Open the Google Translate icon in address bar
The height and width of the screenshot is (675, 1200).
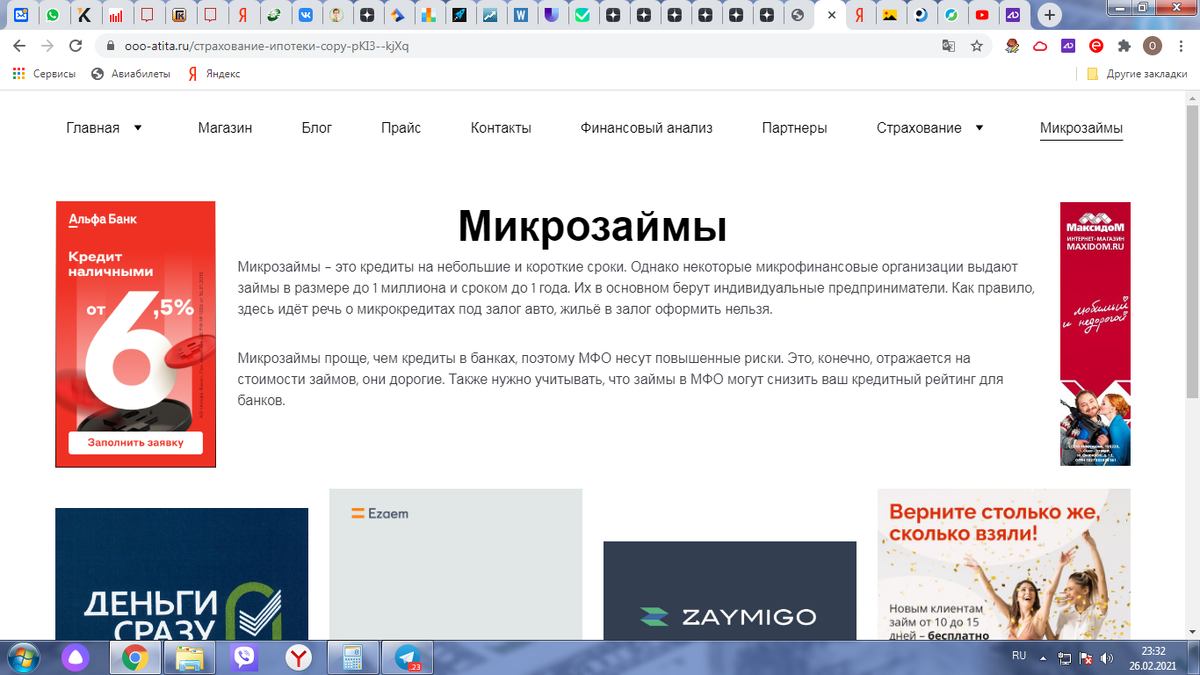tap(948, 46)
